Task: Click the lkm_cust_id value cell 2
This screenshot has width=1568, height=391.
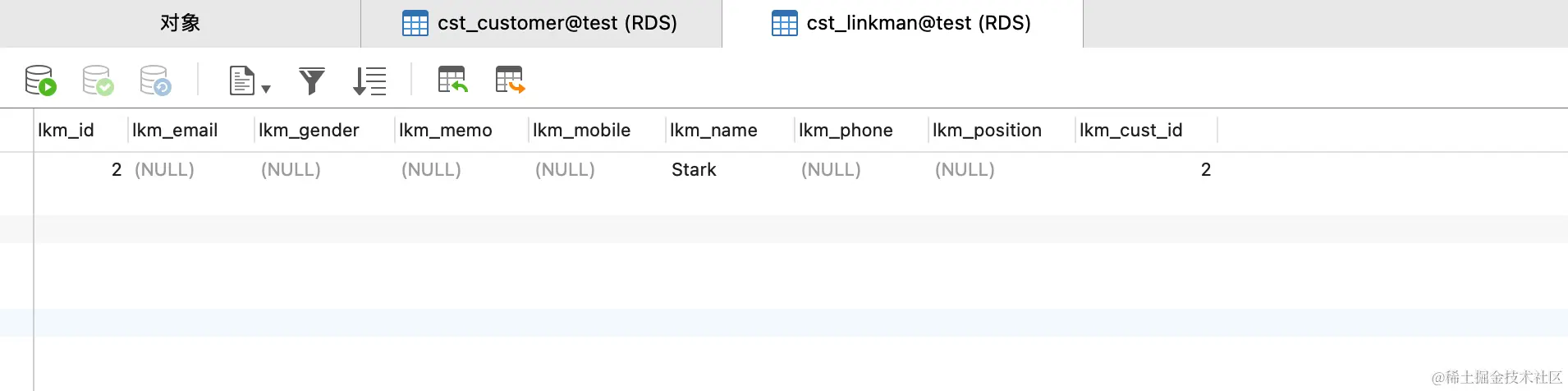Action: (x=1206, y=170)
